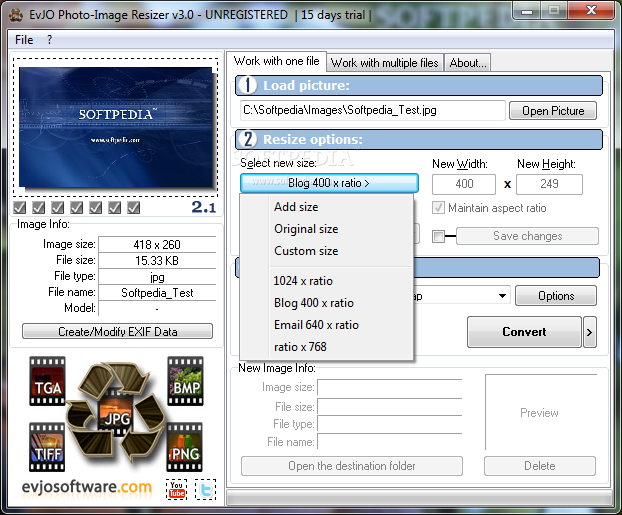Click the File size value 15.33 KB
The width and height of the screenshot is (622, 515).
click(x=157, y=261)
